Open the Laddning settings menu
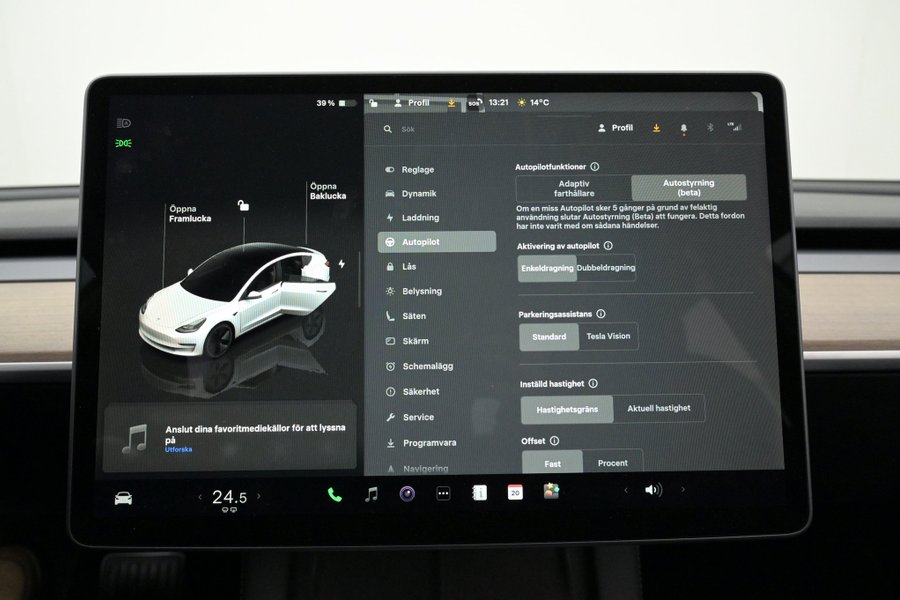 tap(420, 218)
